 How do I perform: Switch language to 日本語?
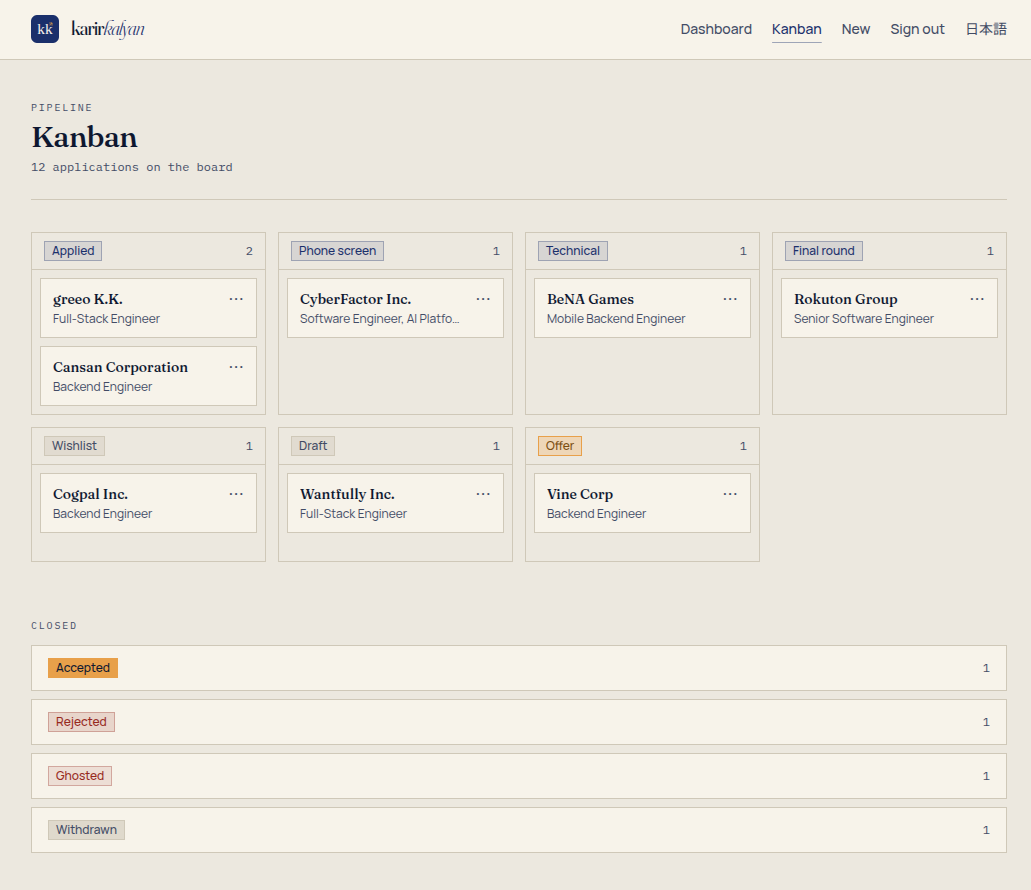tap(986, 29)
